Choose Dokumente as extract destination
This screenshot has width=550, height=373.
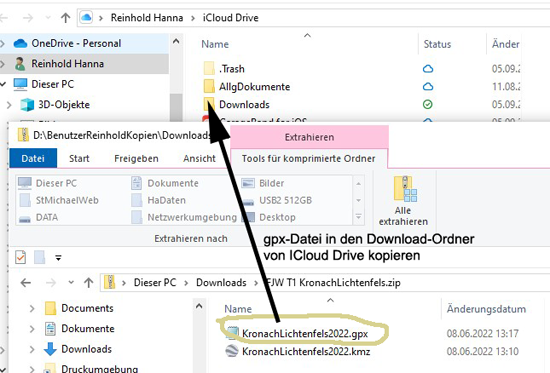coord(165,183)
